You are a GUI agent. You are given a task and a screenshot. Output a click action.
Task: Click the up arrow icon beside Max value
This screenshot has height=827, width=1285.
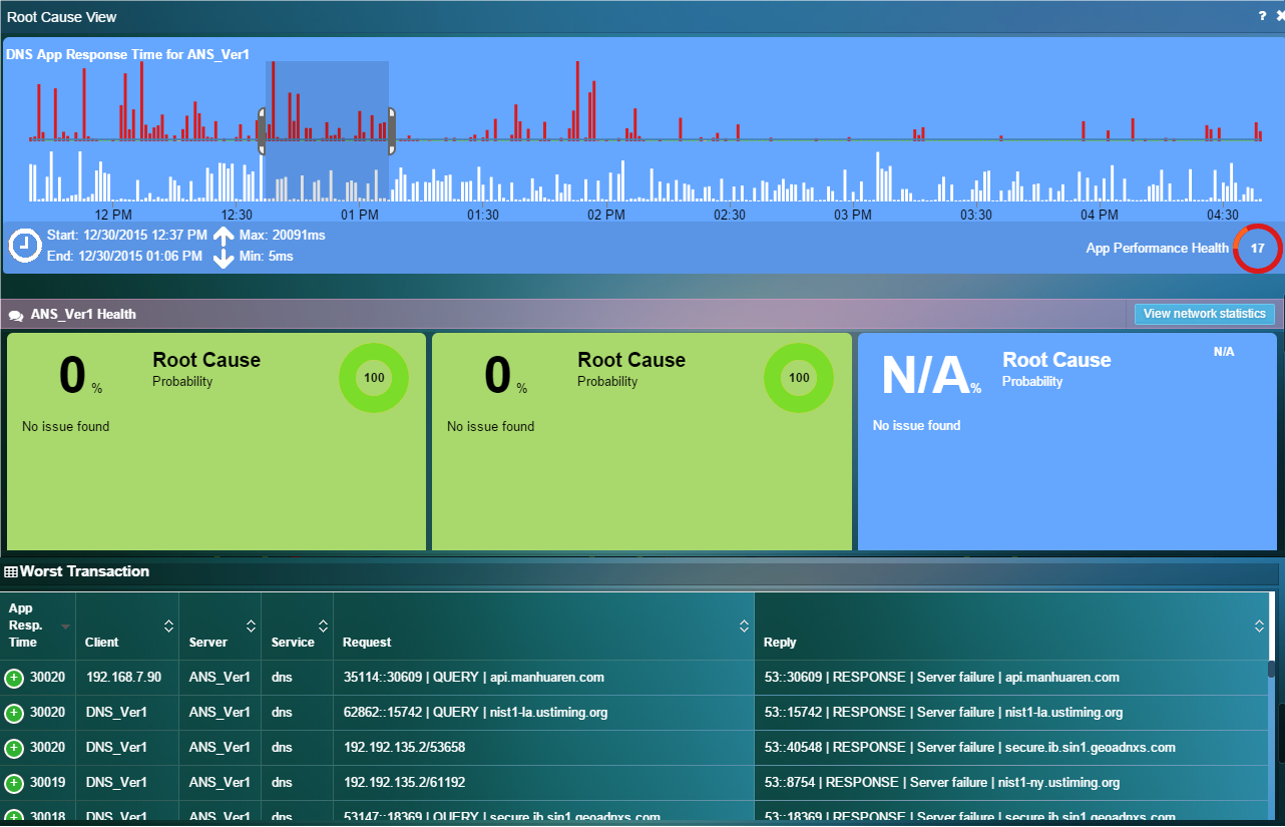tap(224, 236)
